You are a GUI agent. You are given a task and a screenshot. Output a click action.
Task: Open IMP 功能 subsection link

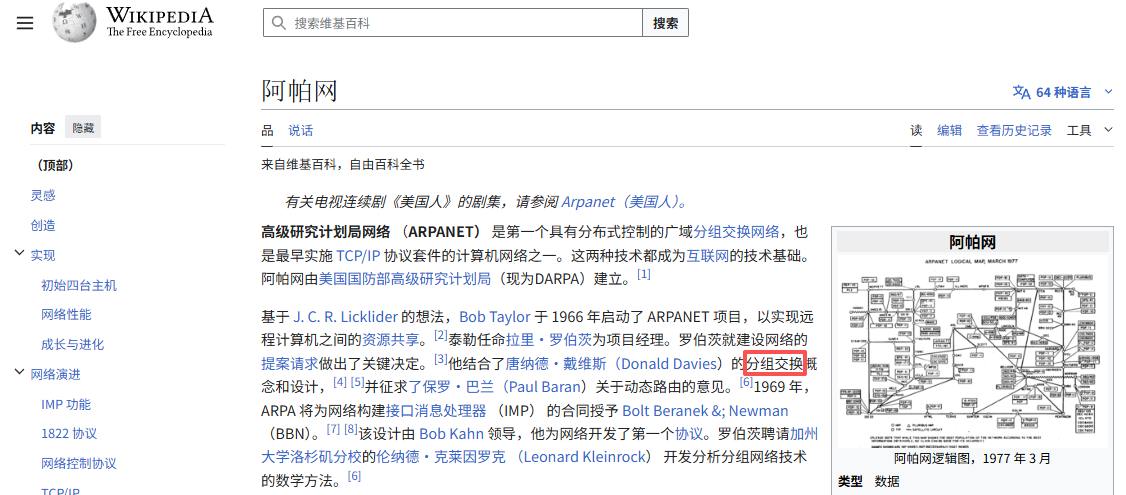click(66, 404)
